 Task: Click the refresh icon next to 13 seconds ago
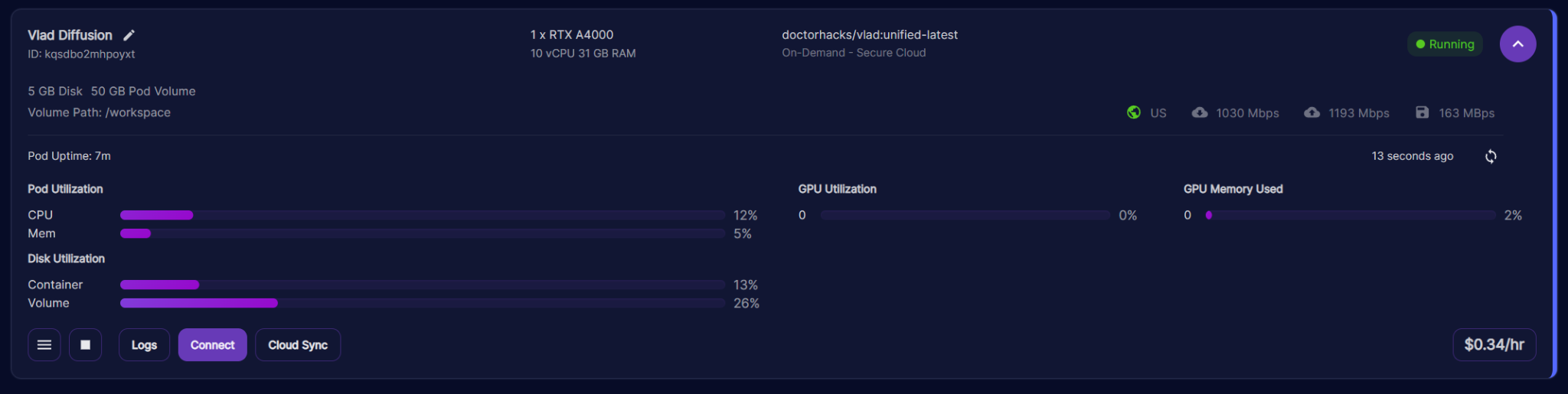tap(1491, 156)
